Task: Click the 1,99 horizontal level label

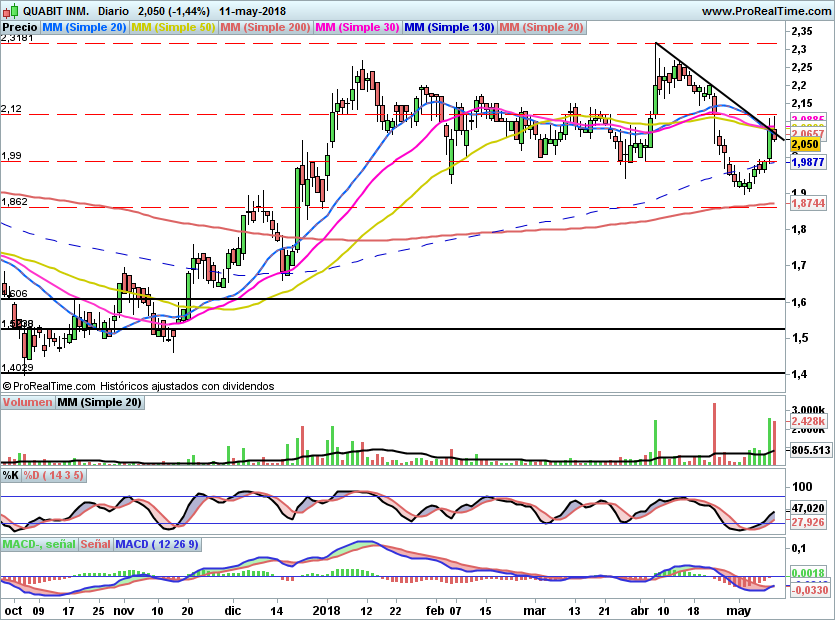Action: point(11,156)
